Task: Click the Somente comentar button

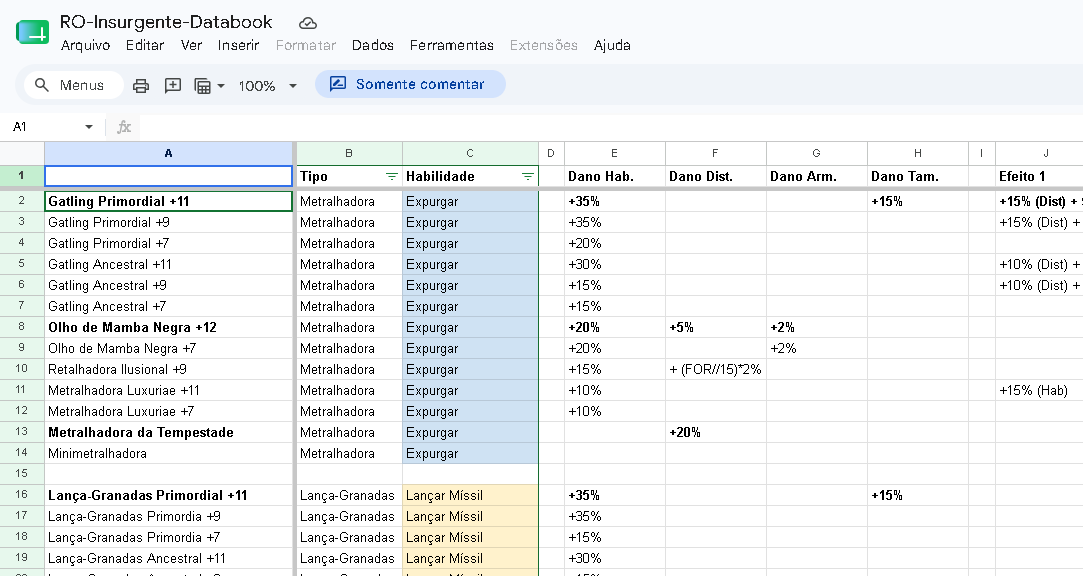Action: [x=410, y=84]
